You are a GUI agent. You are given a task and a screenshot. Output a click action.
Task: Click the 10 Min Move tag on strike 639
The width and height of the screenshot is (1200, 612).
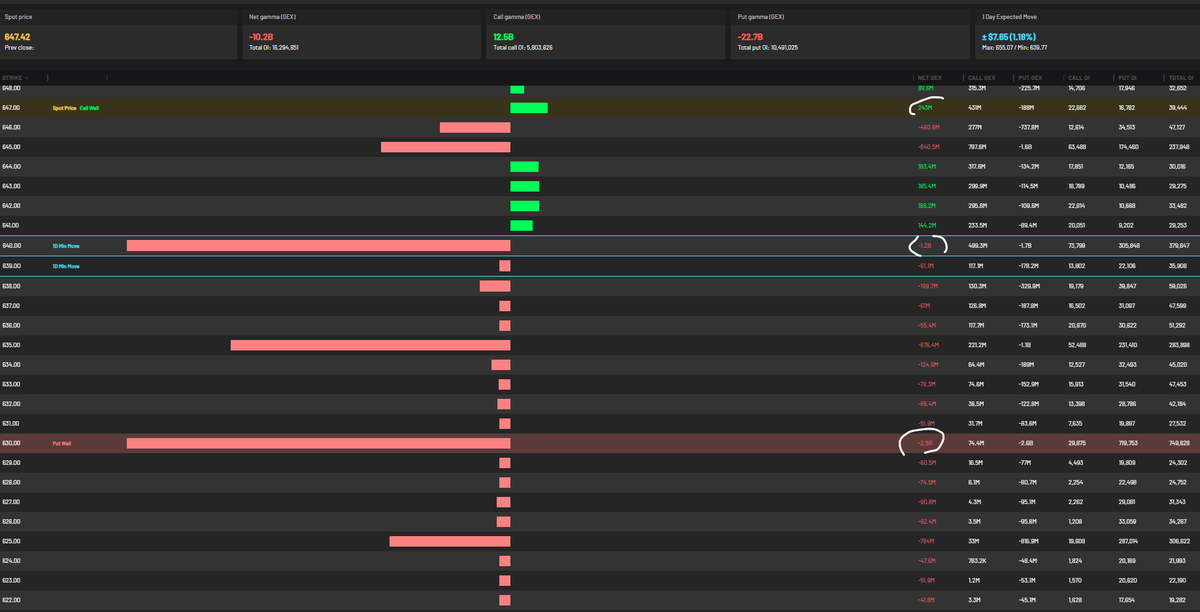(66, 265)
